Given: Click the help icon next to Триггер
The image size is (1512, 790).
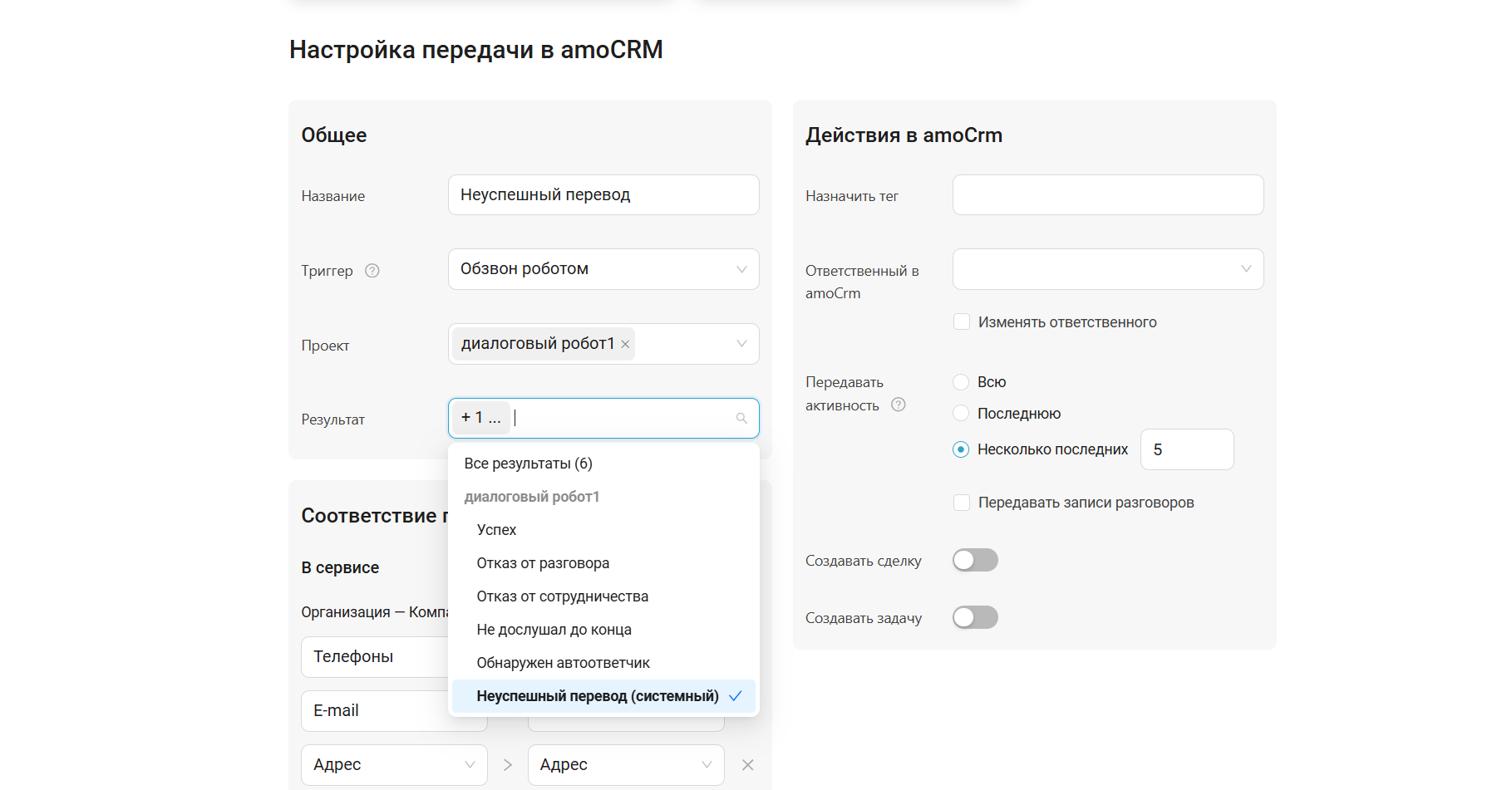Looking at the screenshot, I should [372, 271].
